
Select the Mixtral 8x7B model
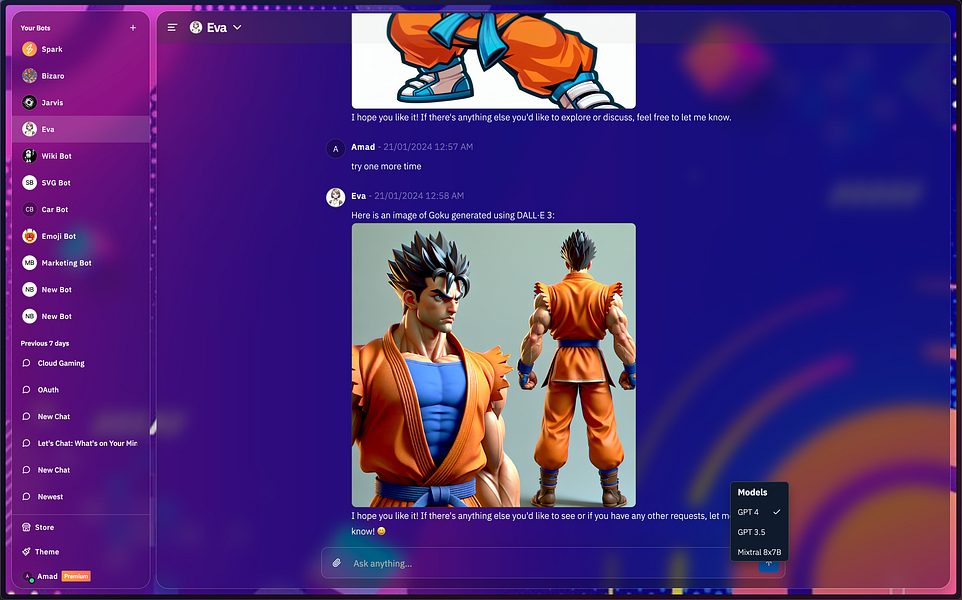pyautogui.click(x=759, y=552)
